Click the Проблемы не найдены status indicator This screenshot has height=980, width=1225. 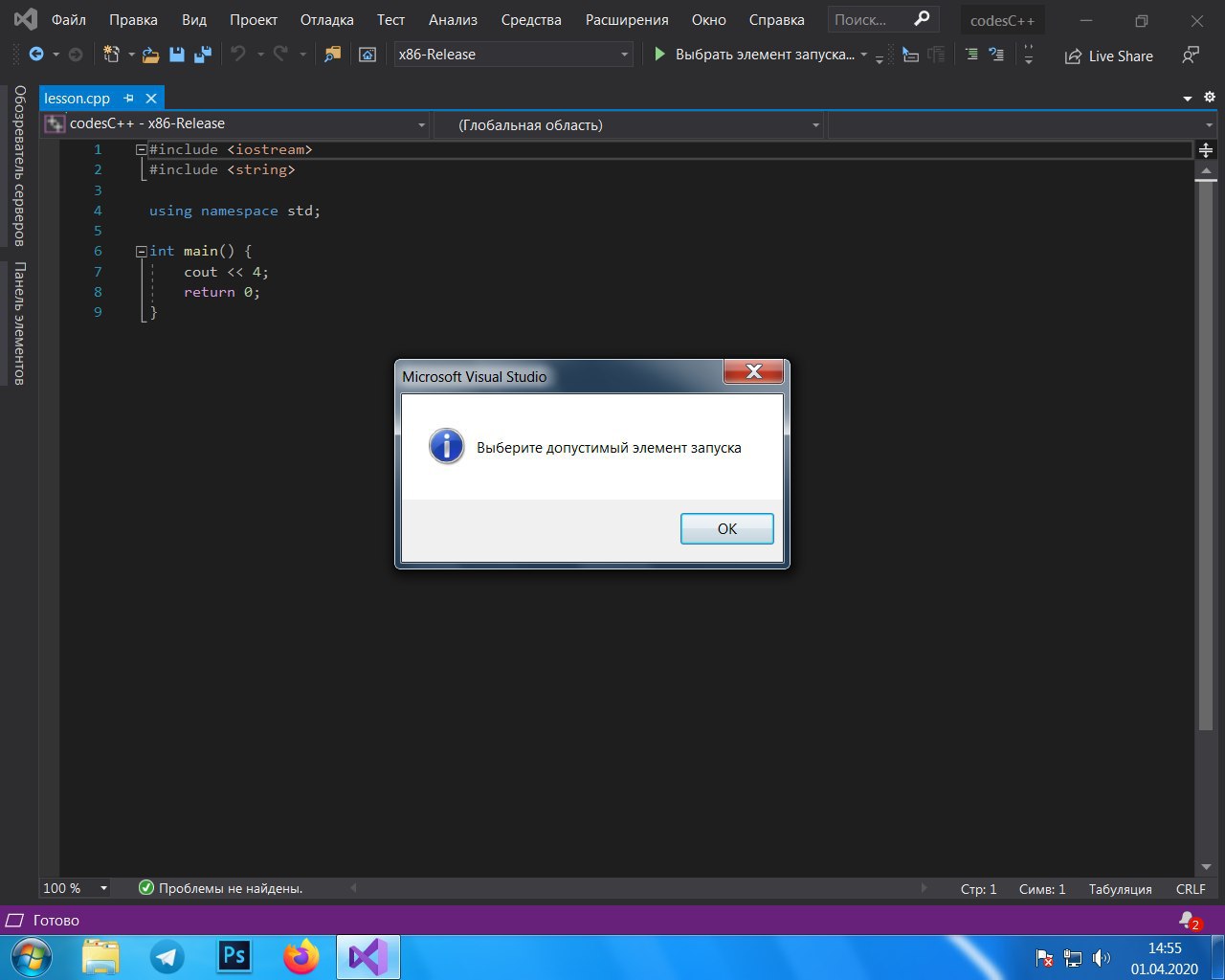click(x=221, y=888)
